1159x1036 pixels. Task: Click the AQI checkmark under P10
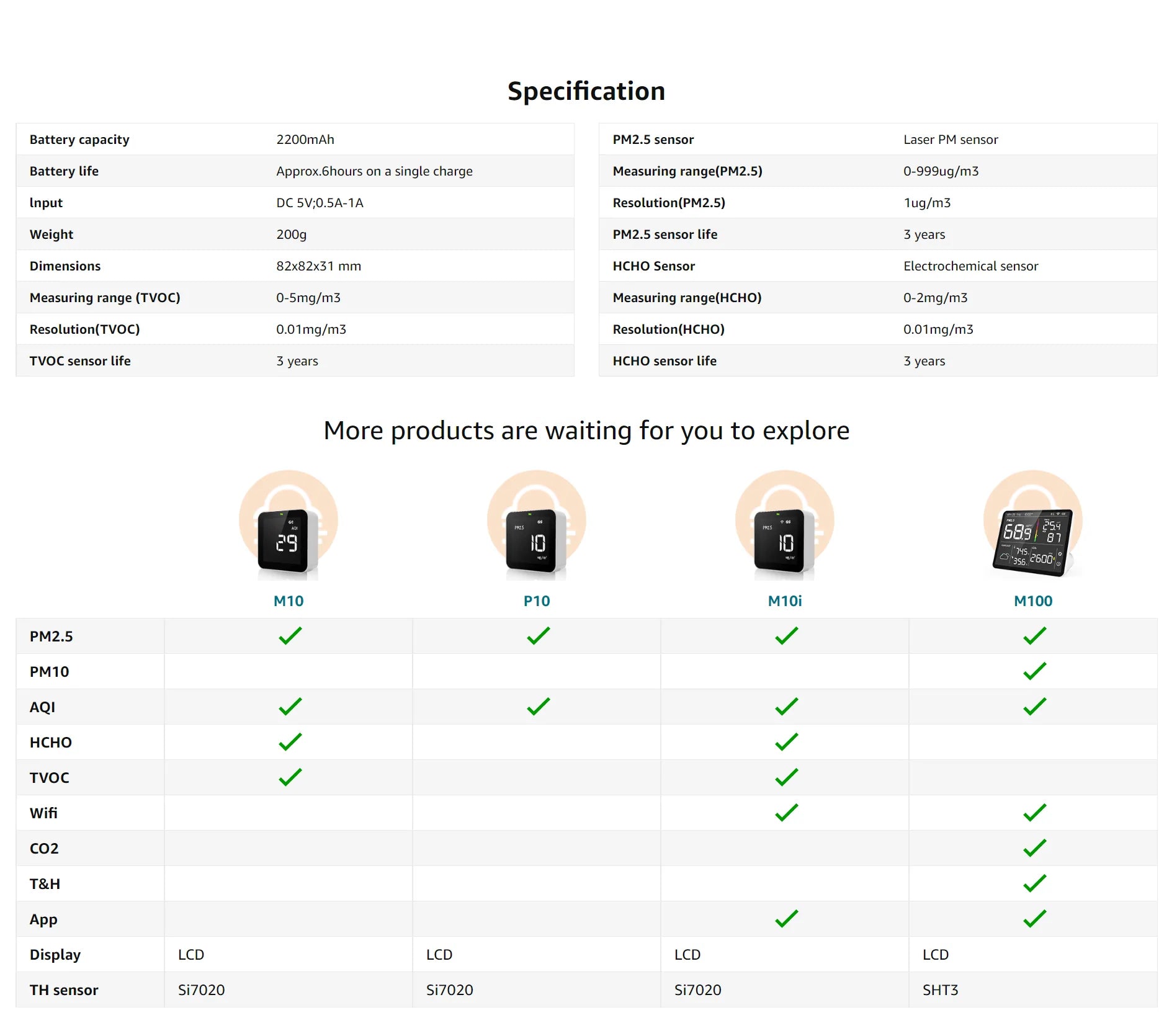(x=538, y=707)
